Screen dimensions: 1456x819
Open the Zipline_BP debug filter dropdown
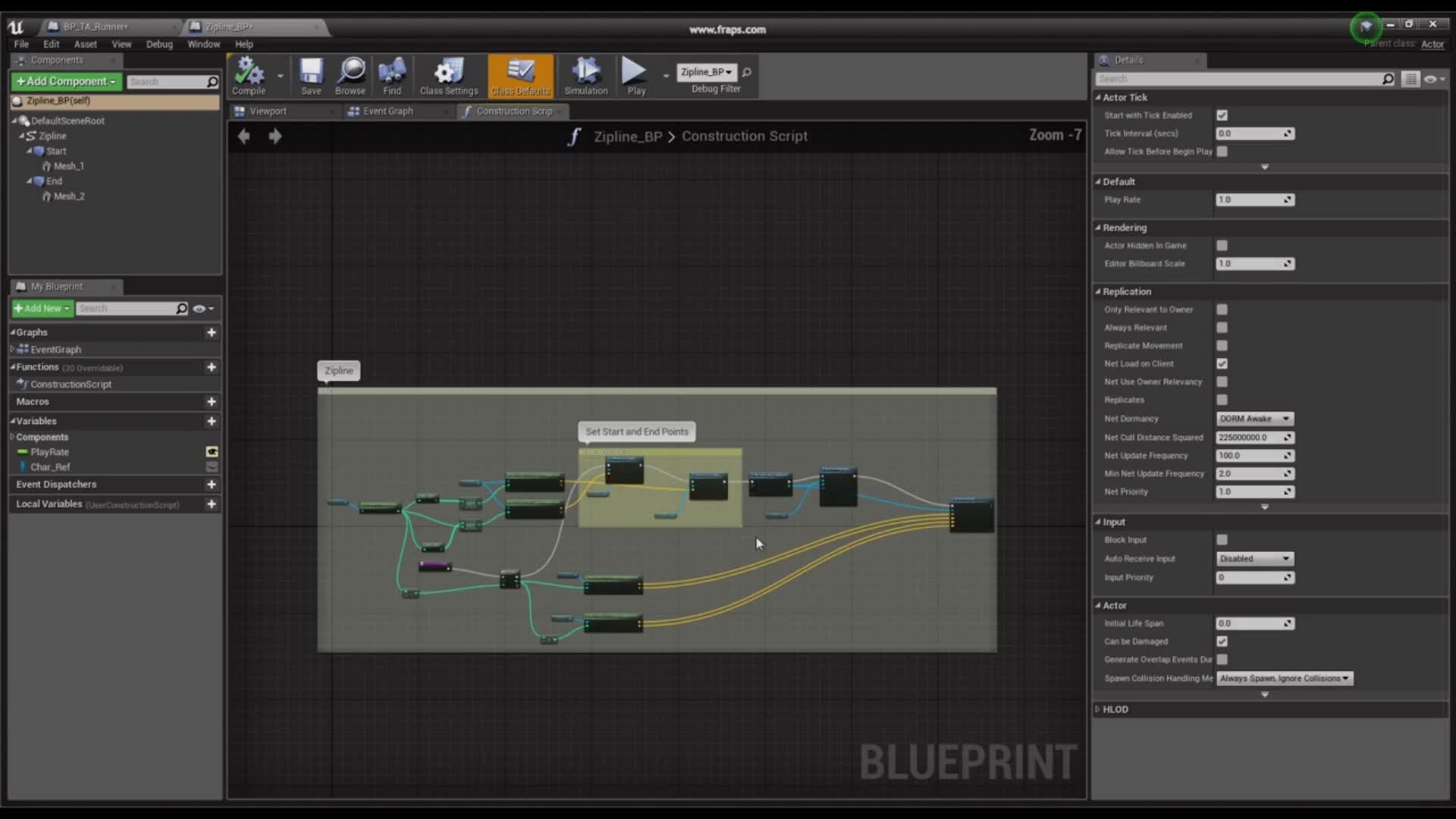click(x=706, y=72)
